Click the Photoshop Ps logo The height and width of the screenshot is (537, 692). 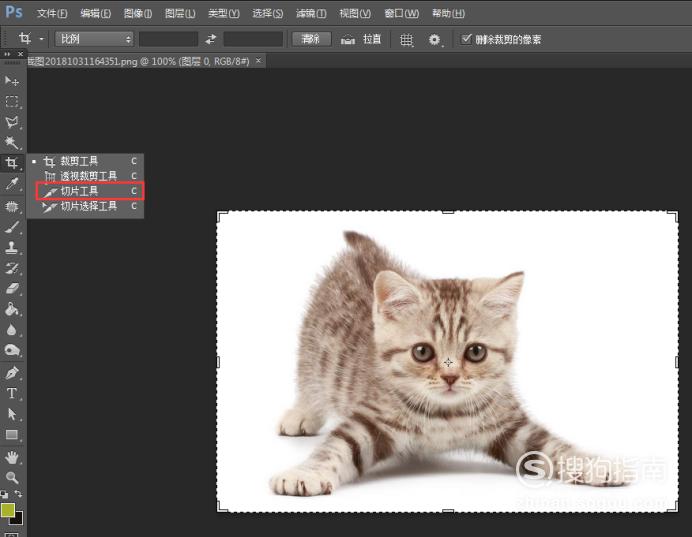coord(14,12)
